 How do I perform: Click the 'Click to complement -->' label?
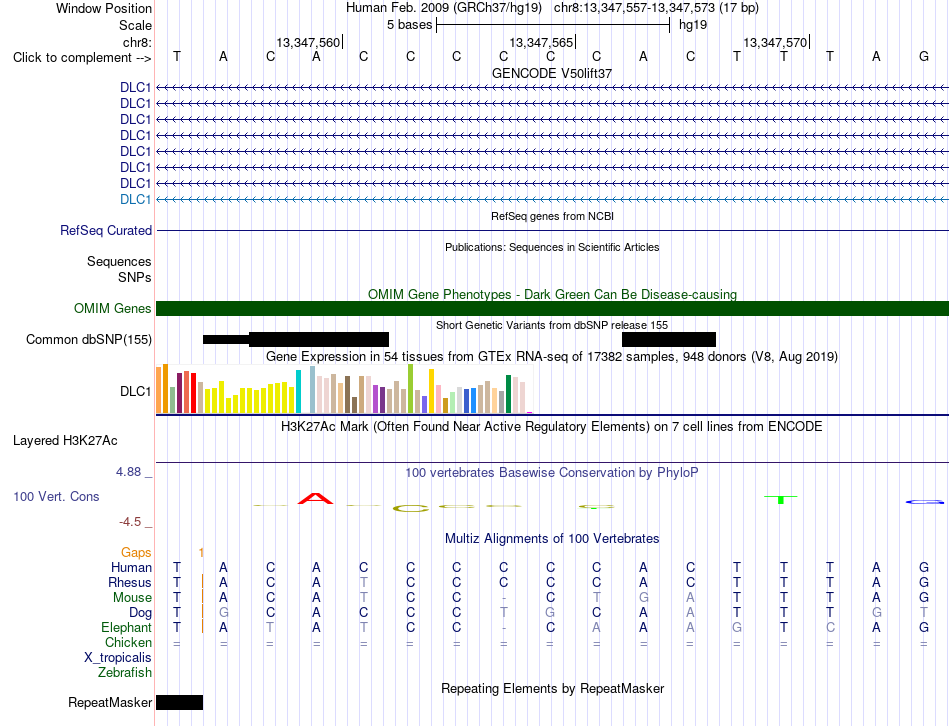(82, 58)
